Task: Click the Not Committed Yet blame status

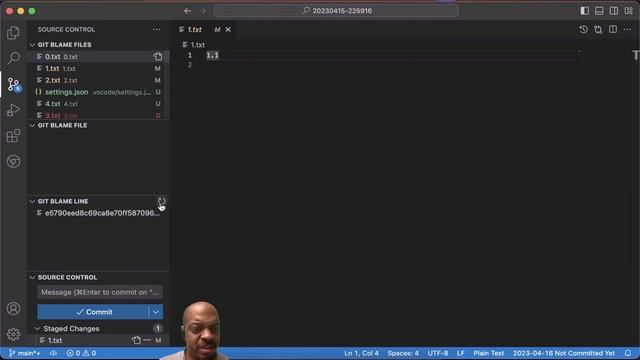Action: click(564, 353)
